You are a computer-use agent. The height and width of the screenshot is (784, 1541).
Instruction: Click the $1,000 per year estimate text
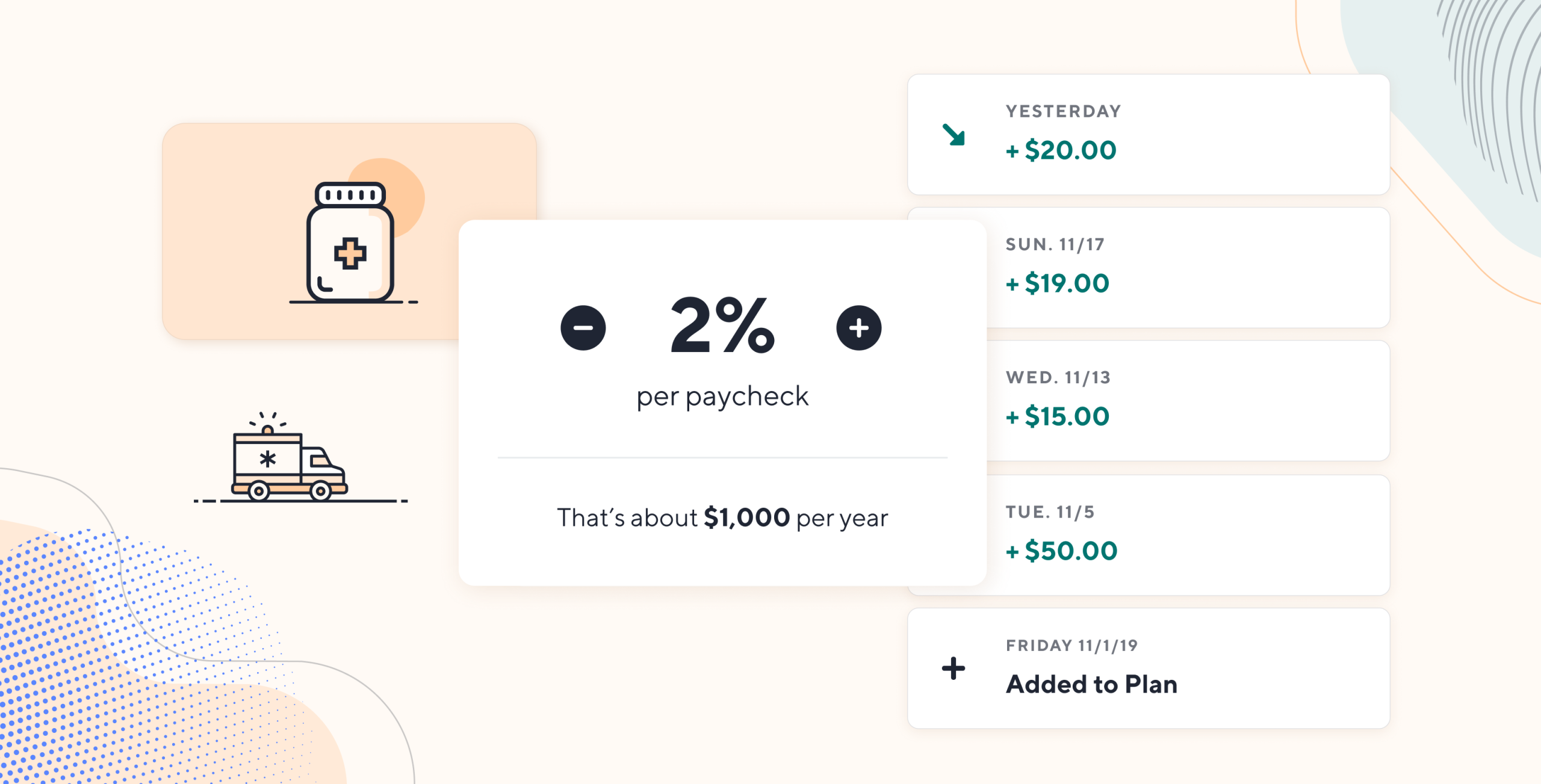click(x=722, y=517)
